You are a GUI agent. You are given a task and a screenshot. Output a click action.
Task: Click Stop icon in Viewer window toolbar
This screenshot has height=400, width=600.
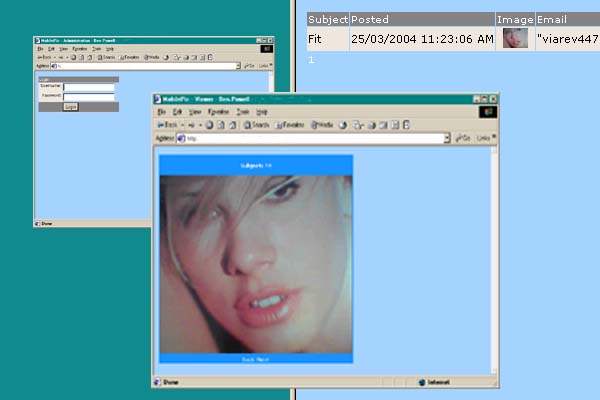click(x=209, y=125)
